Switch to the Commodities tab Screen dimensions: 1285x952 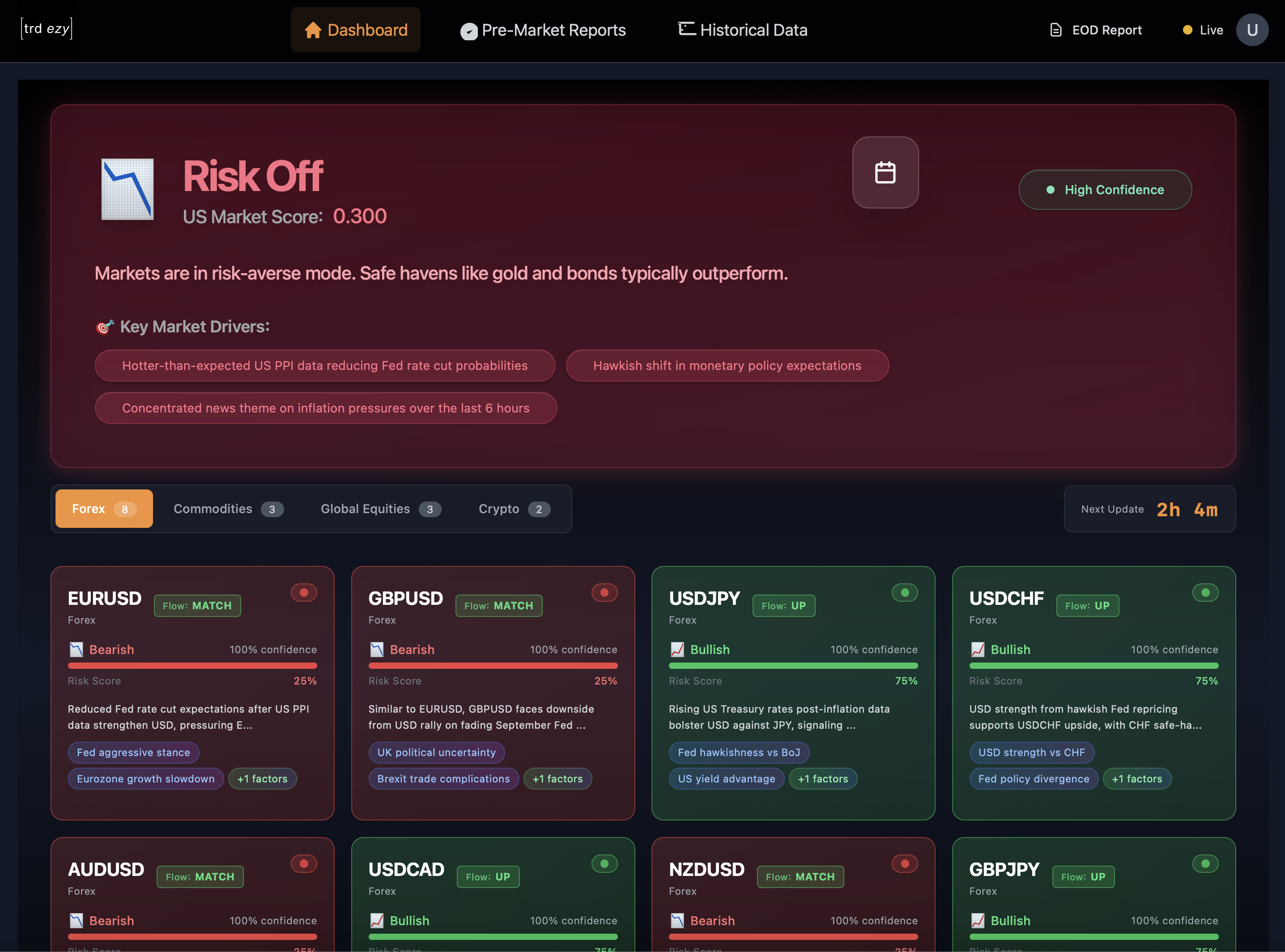[x=227, y=509]
